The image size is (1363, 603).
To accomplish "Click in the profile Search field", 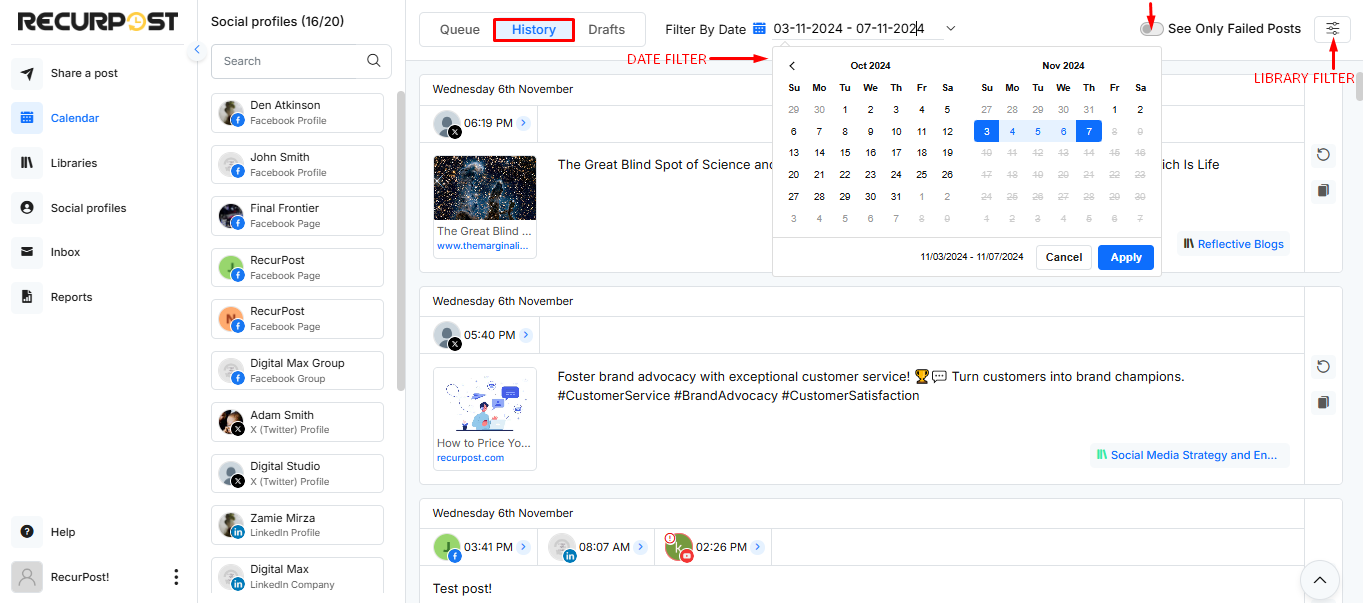I will [288, 61].
